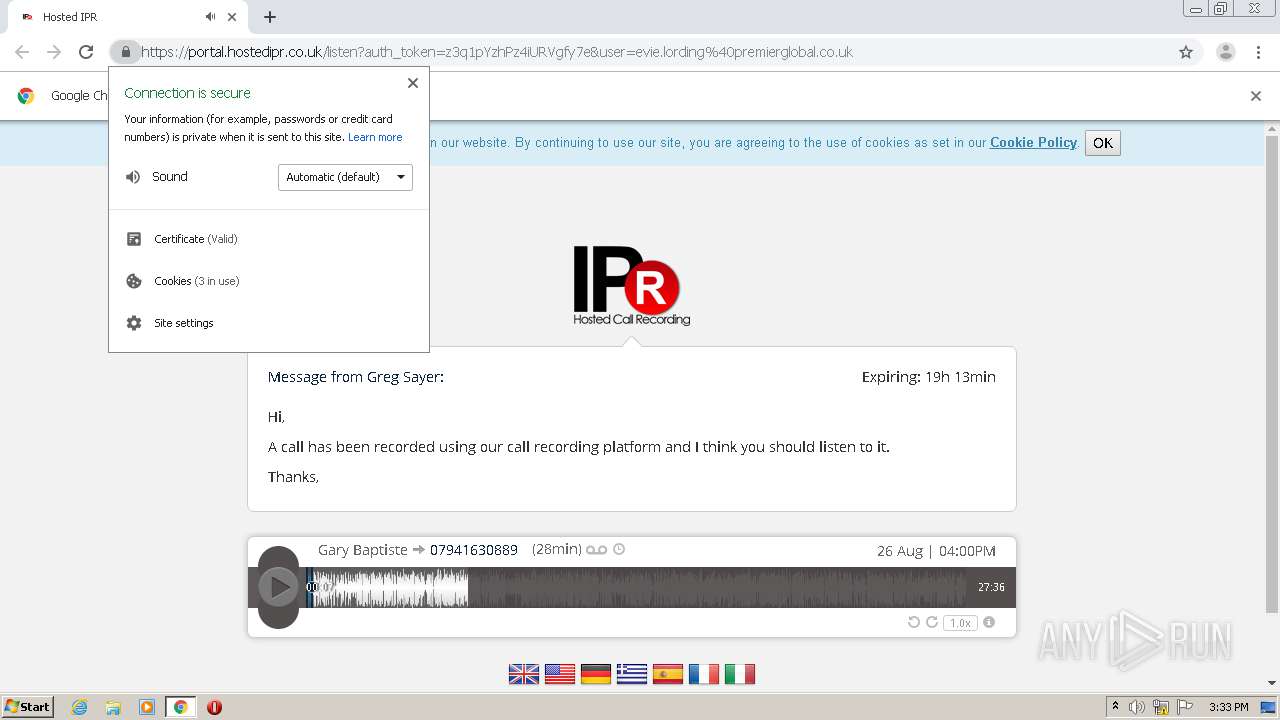Click the taskbar clock 3:33 PM
1280x720 pixels.
(x=1229, y=707)
